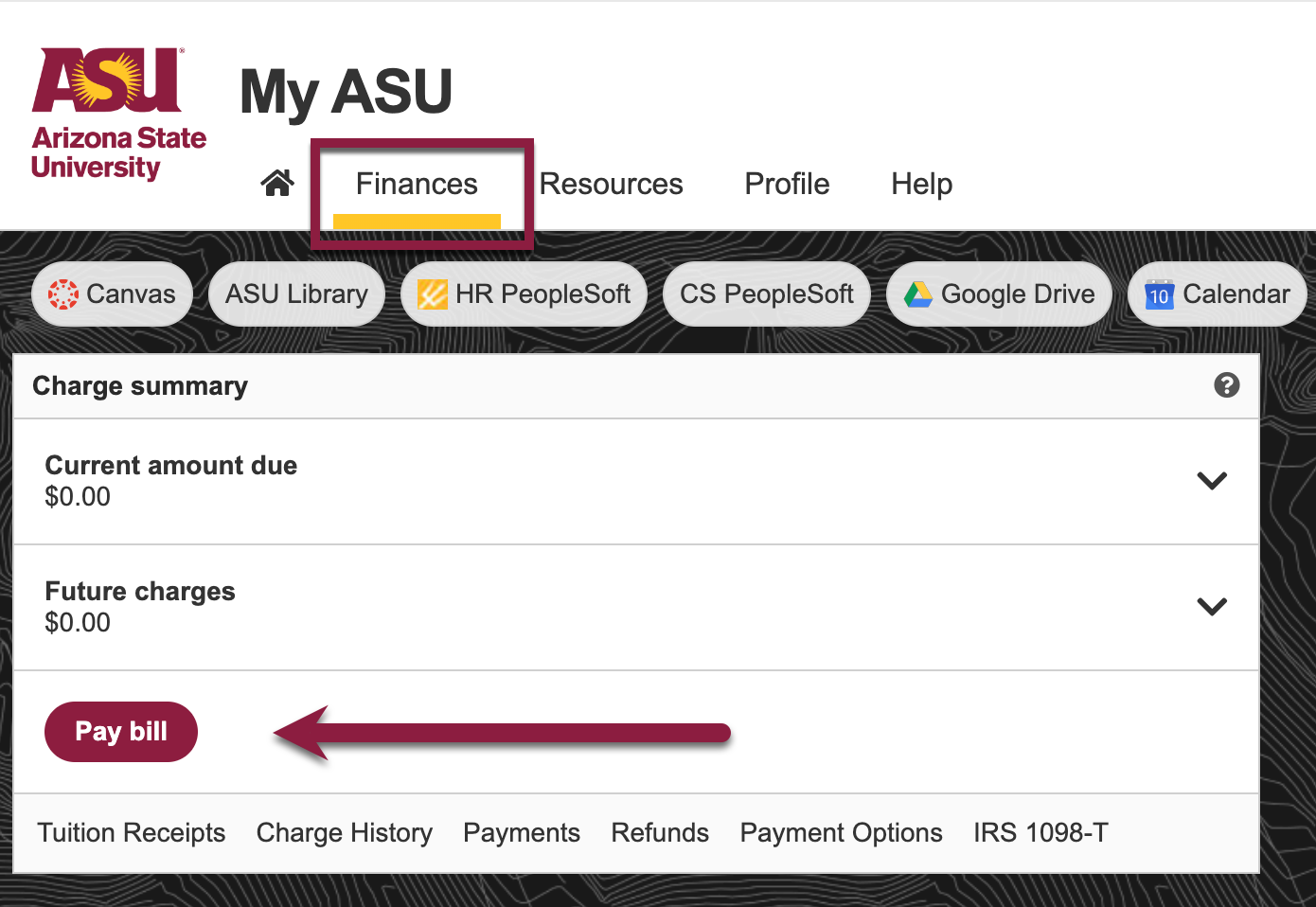Open the Finances tab
This screenshot has height=907, width=1316.
pos(417,184)
